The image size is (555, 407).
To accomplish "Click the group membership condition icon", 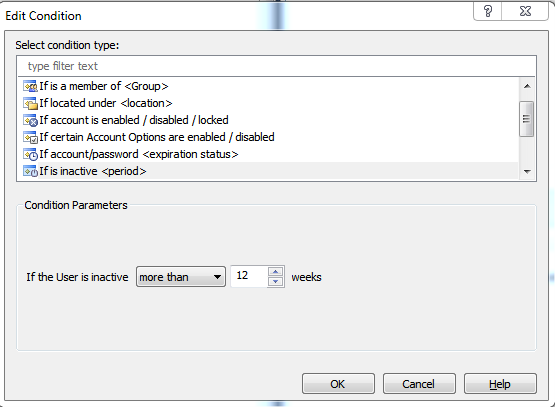I will tap(30, 86).
